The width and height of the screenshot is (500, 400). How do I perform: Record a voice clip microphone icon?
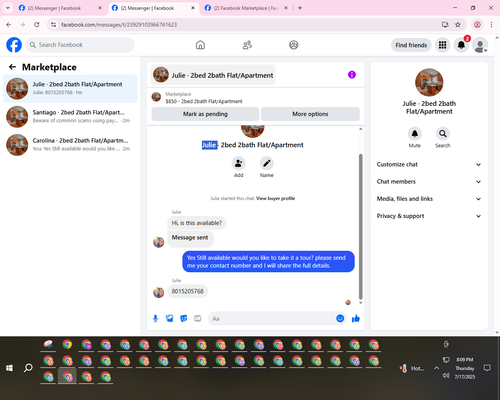155,319
